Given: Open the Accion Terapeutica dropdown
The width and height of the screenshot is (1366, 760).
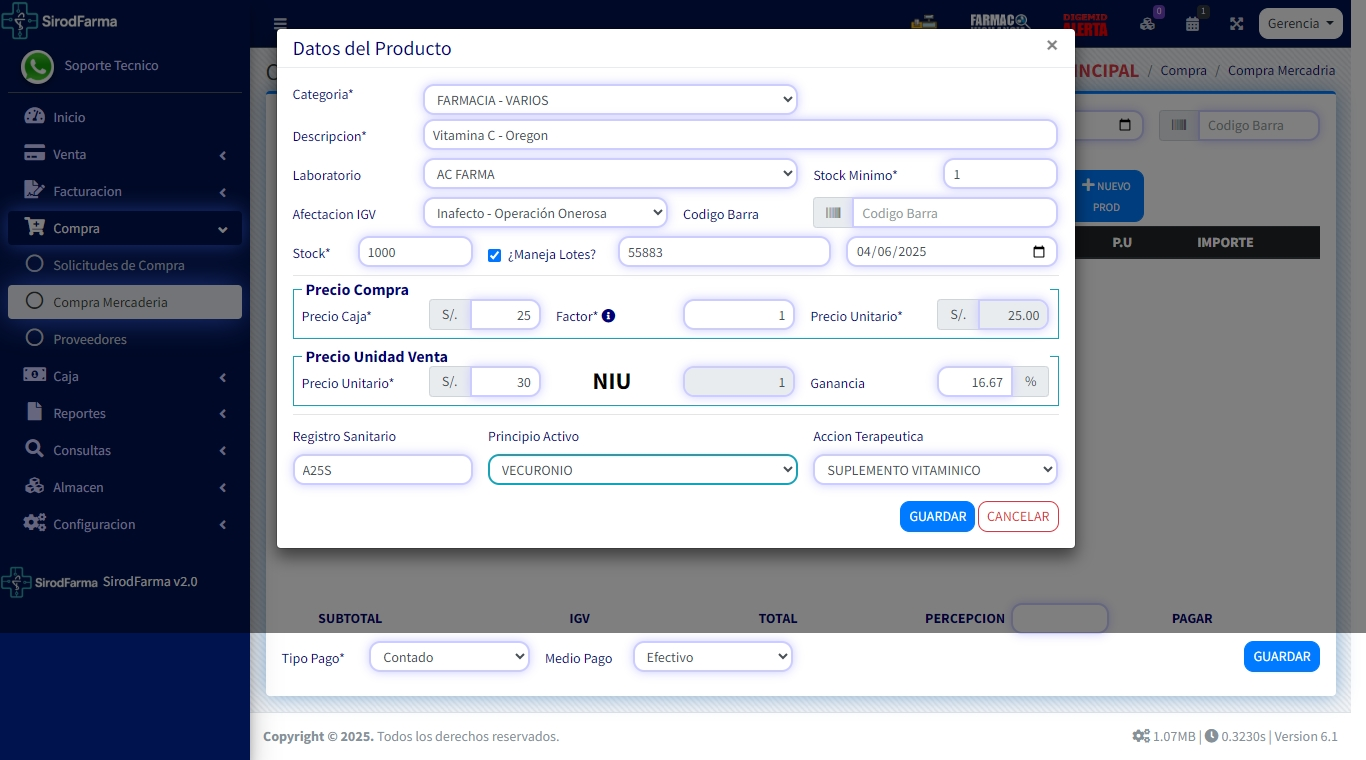Looking at the screenshot, I should (935, 470).
